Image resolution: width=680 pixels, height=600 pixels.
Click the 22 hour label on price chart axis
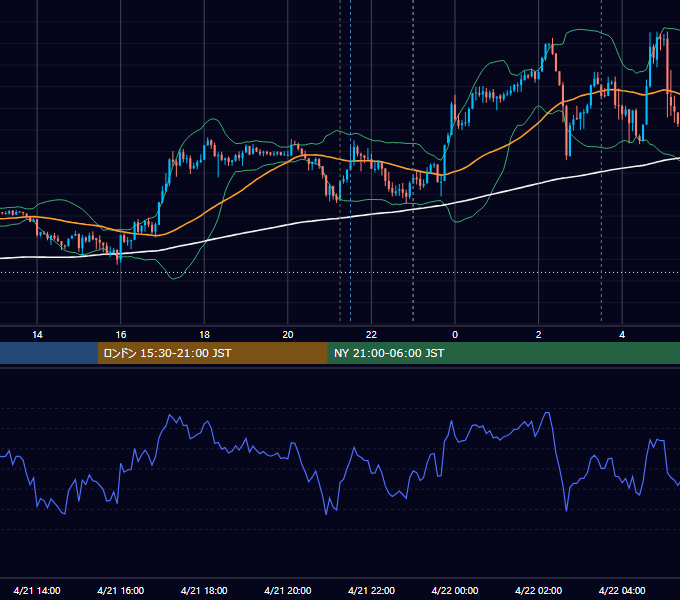click(371, 335)
